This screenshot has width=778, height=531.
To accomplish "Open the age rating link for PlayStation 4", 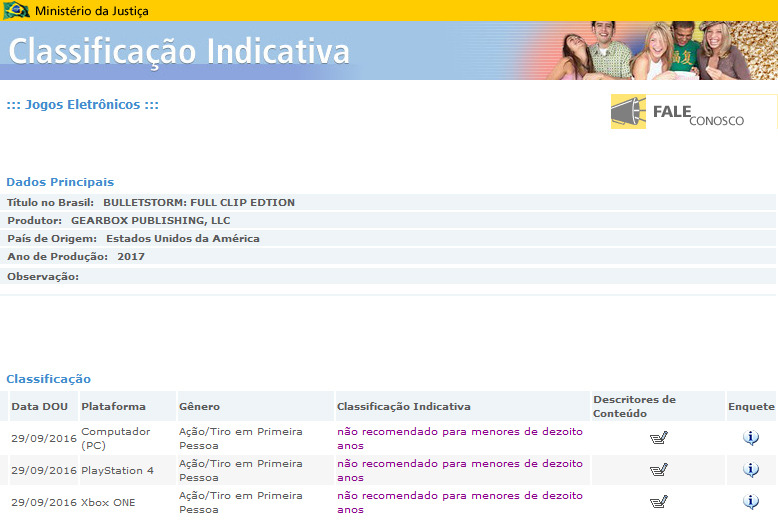I will (x=459, y=470).
